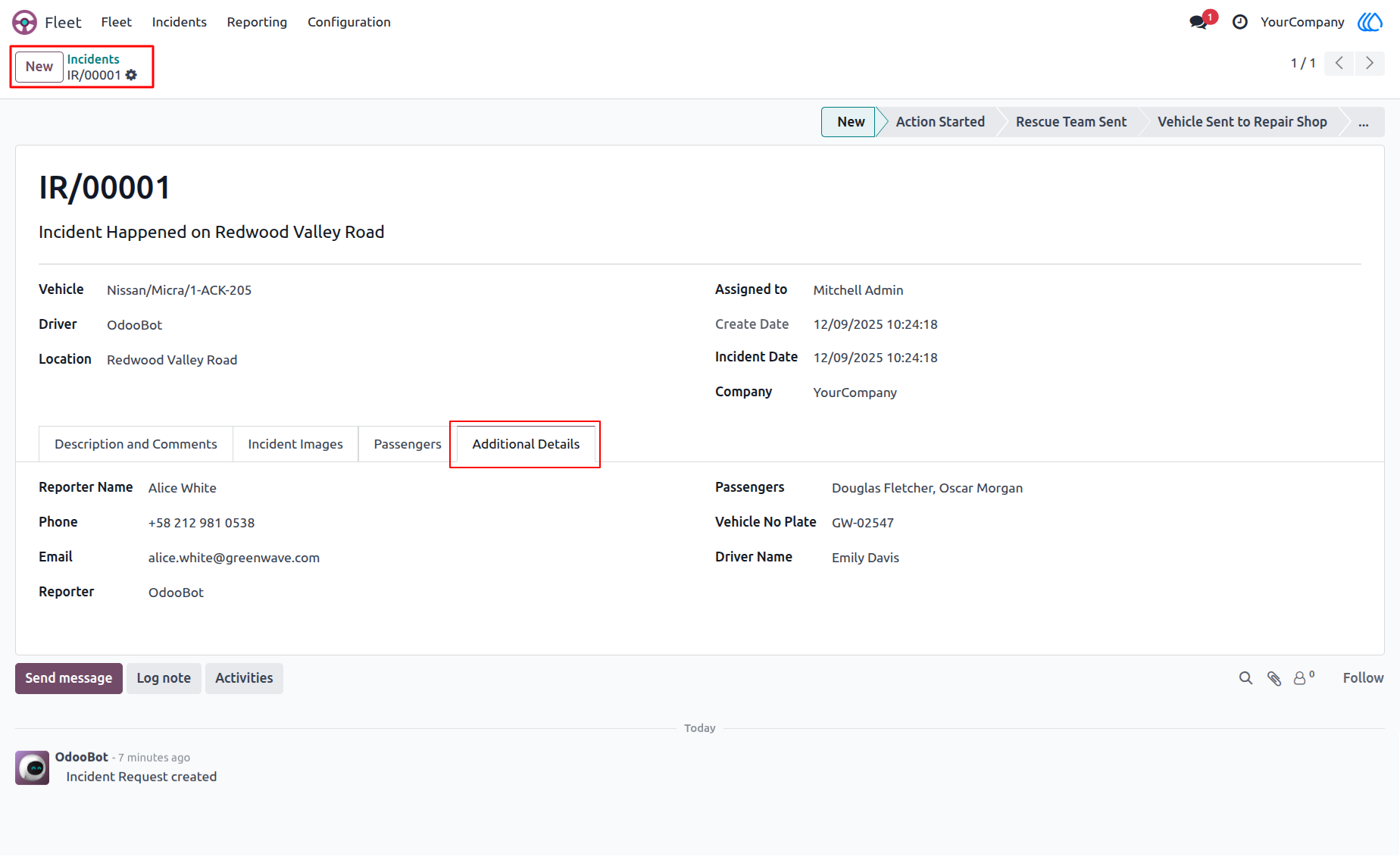Screen dimensions: 1400x857
Task: Select the Additional Details tab
Action: [x=526, y=444]
